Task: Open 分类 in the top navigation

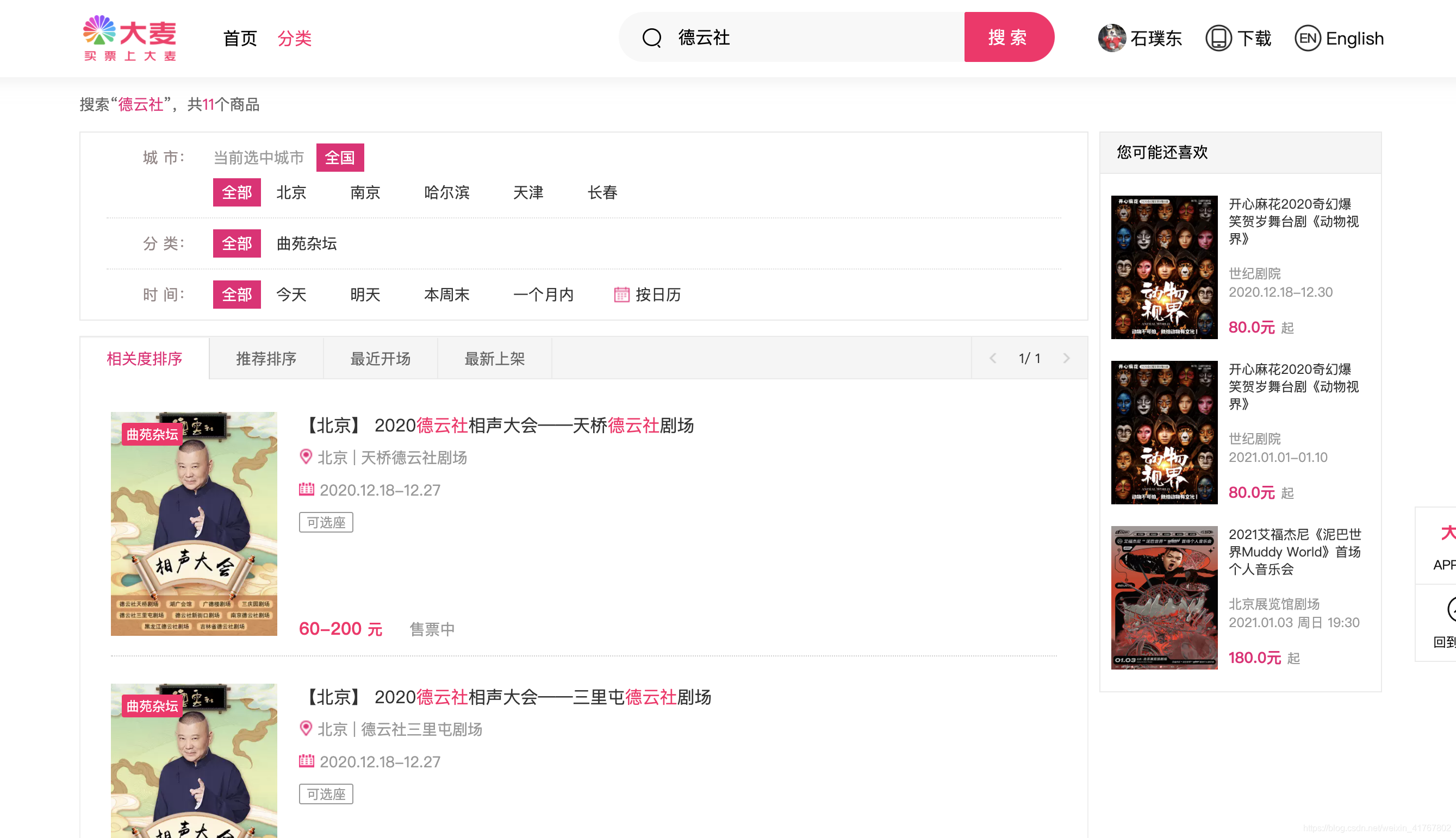Action: coord(294,39)
